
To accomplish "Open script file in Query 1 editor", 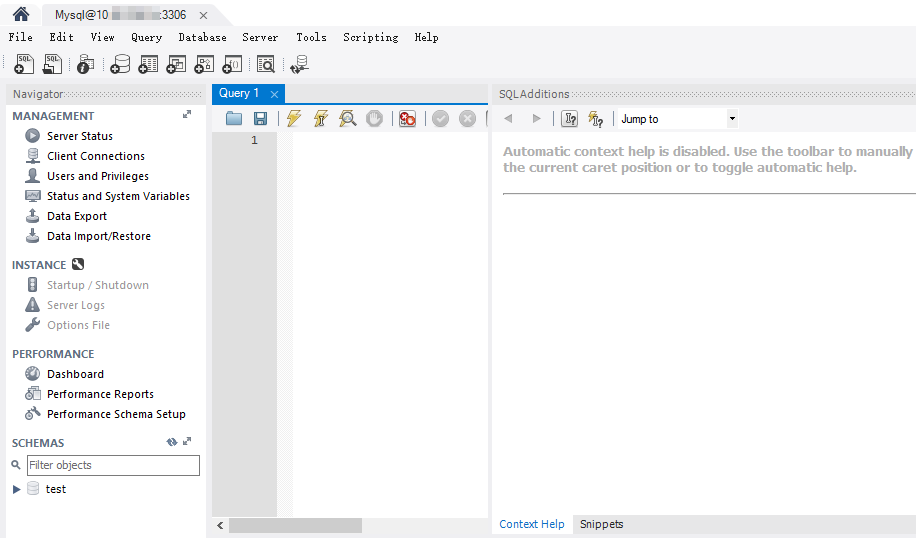I will coord(234,119).
